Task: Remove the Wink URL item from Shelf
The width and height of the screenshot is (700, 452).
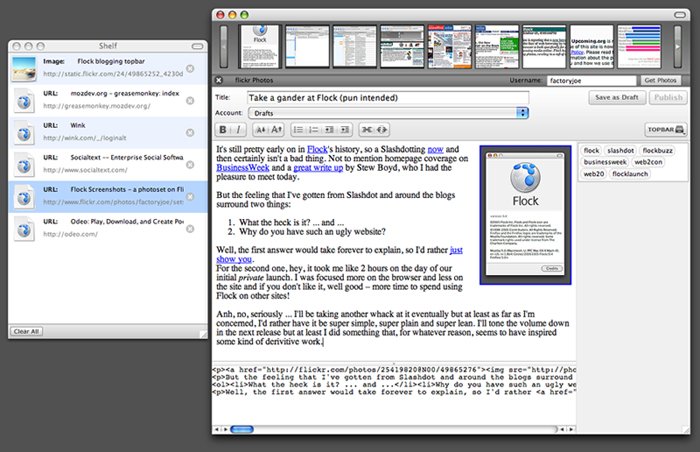Action: [190, 133]
